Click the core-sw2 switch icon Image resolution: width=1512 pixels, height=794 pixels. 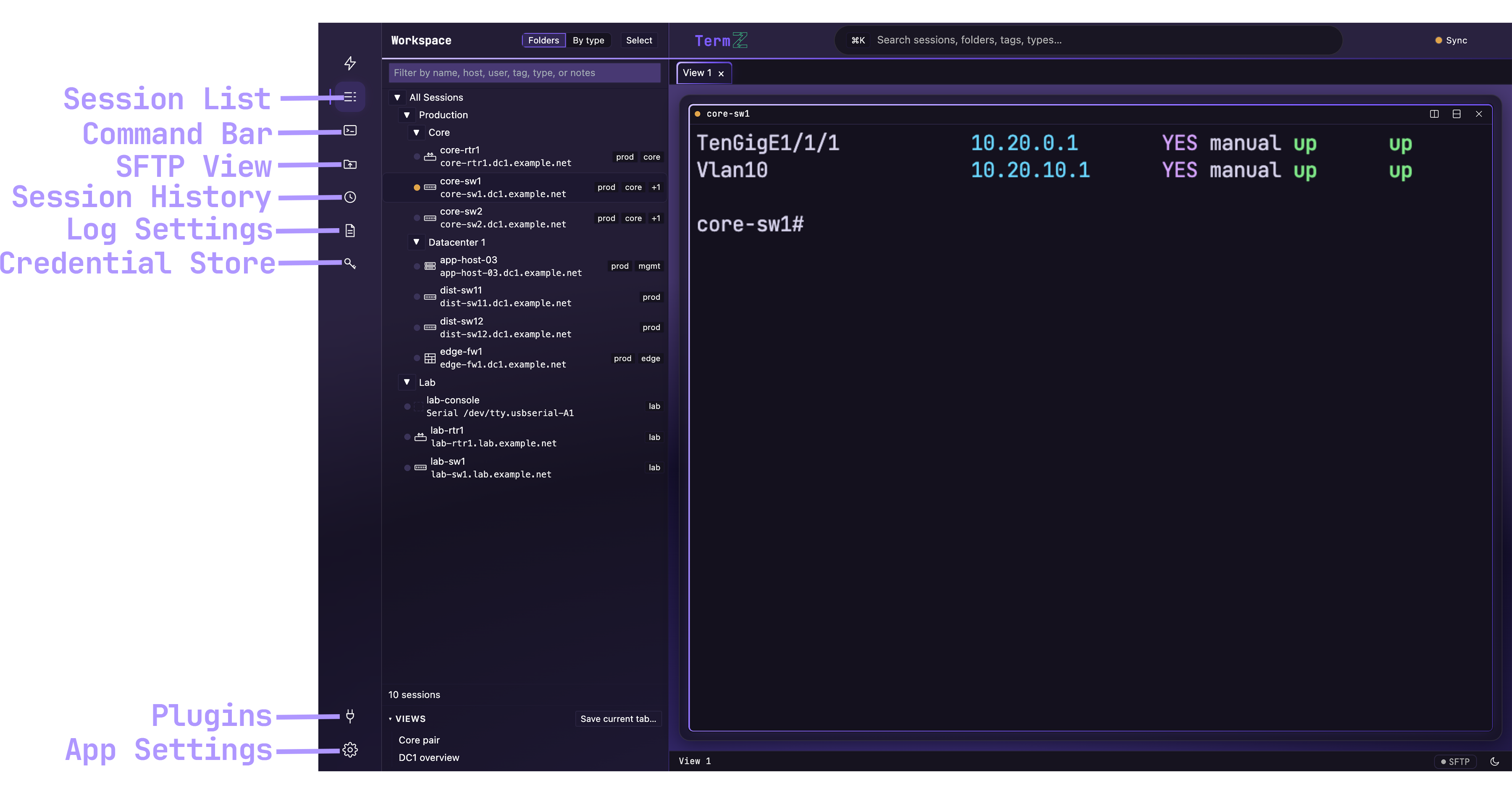tap(430, 218)
